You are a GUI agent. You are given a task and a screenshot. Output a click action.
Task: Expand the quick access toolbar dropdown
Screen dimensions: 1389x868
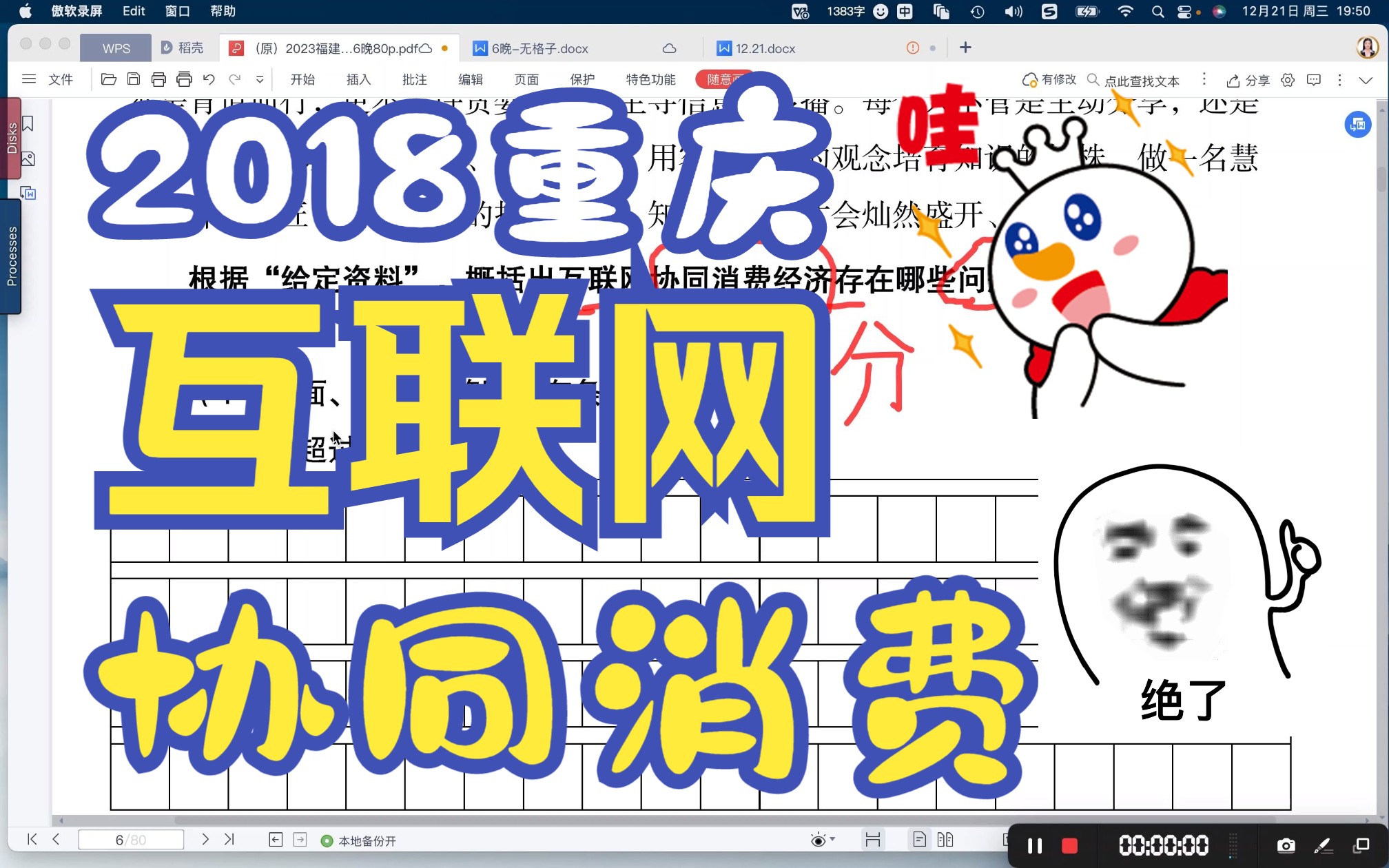tap(260, 79)
